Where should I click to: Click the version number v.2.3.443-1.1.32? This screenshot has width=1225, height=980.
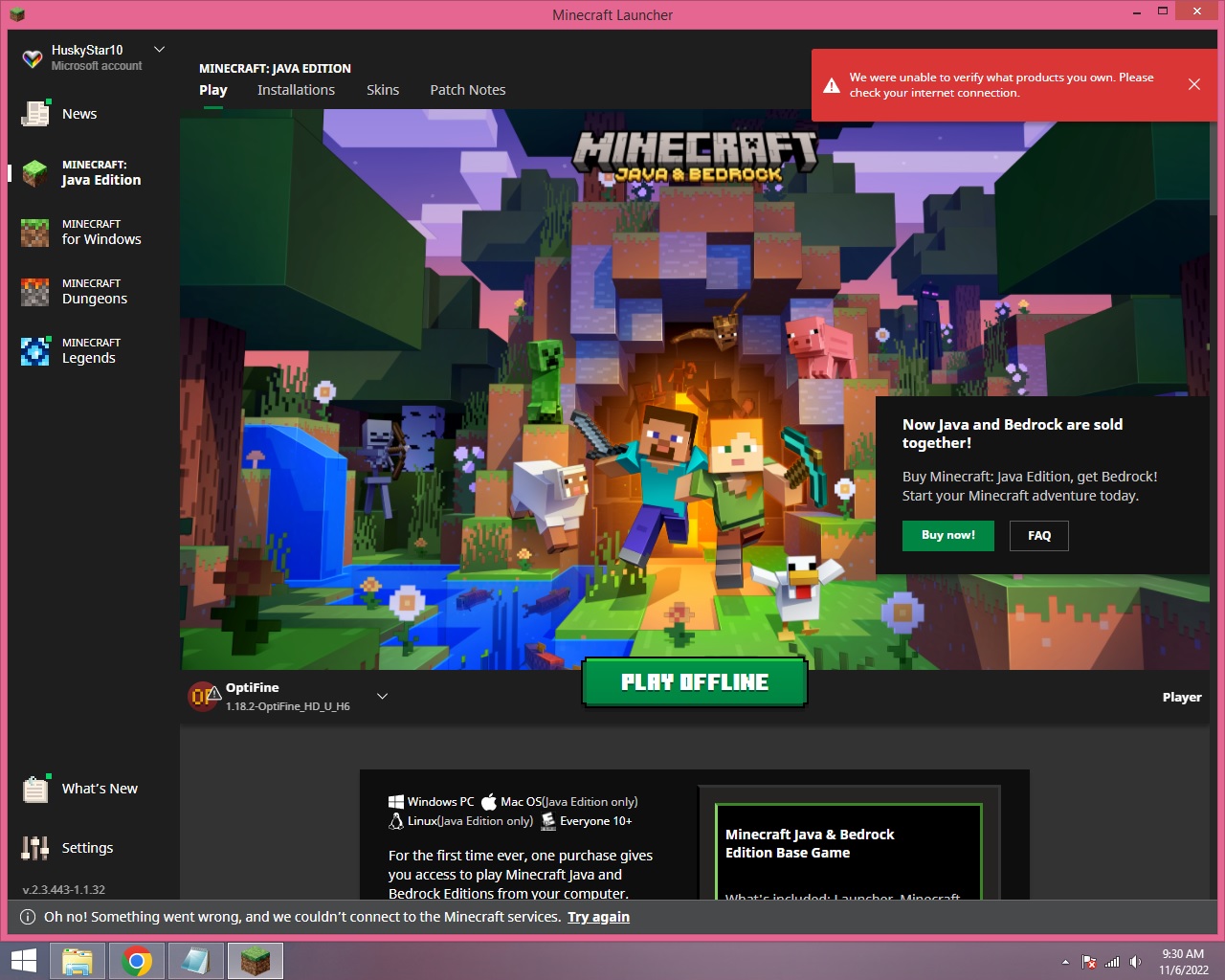coord(64,890)
